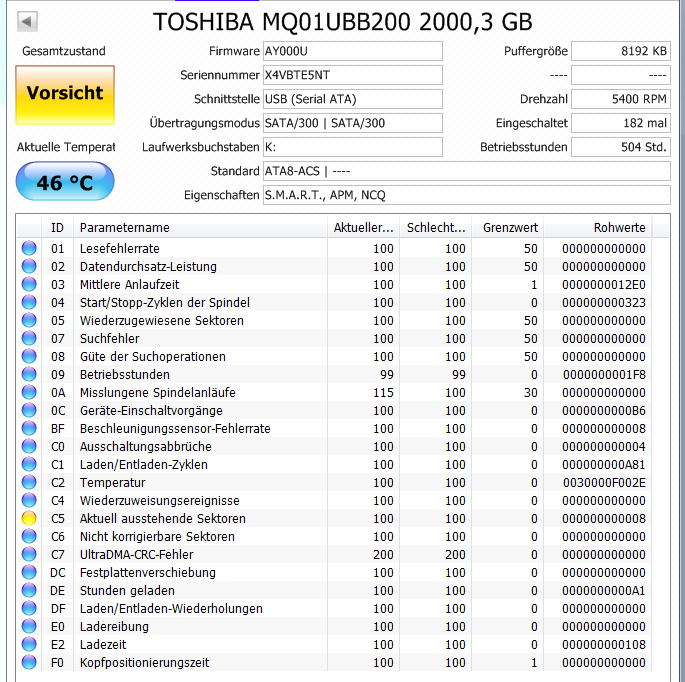Click the Übertragungsmodus field SATA/300
Viewport: 685px width, 682px height.
tap(353, 123)
